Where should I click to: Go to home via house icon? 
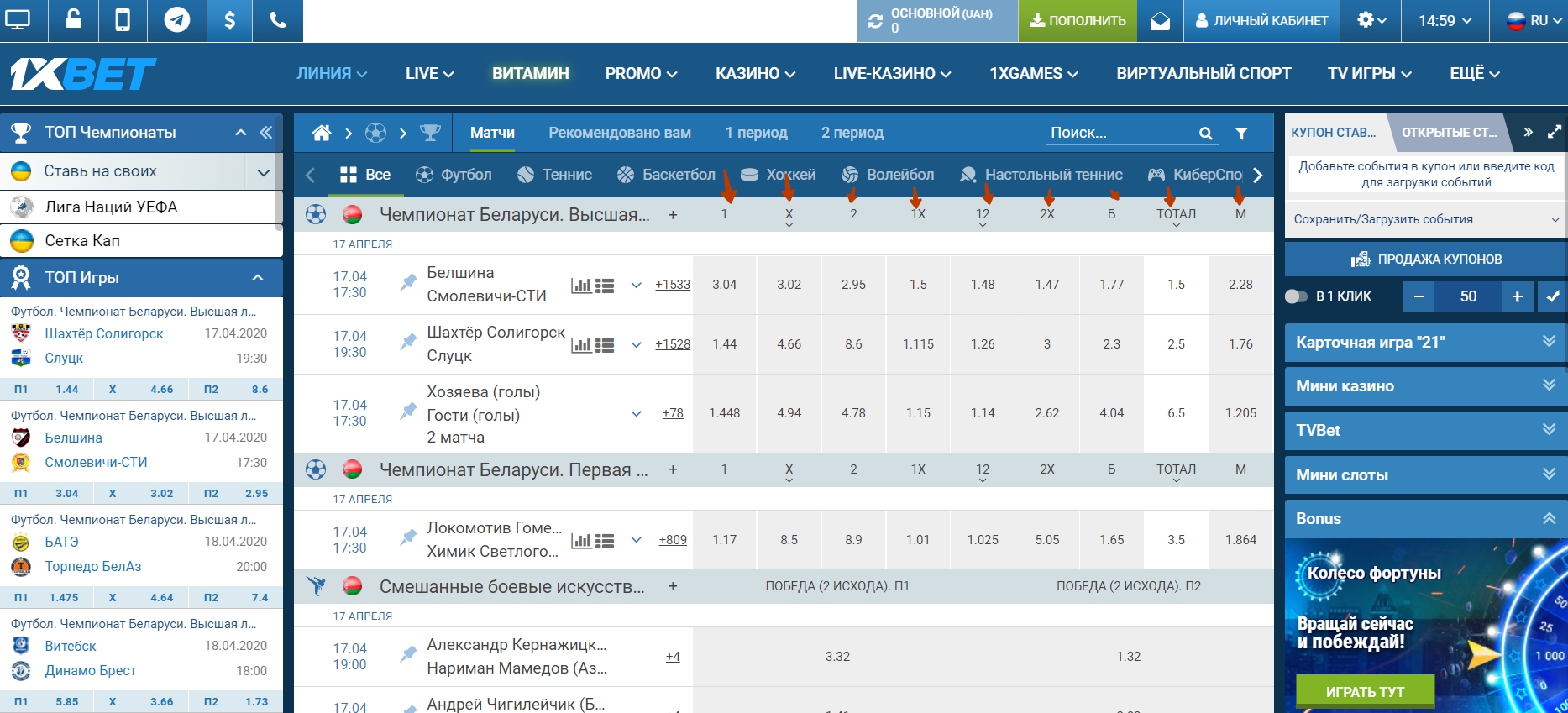(321, 133)
